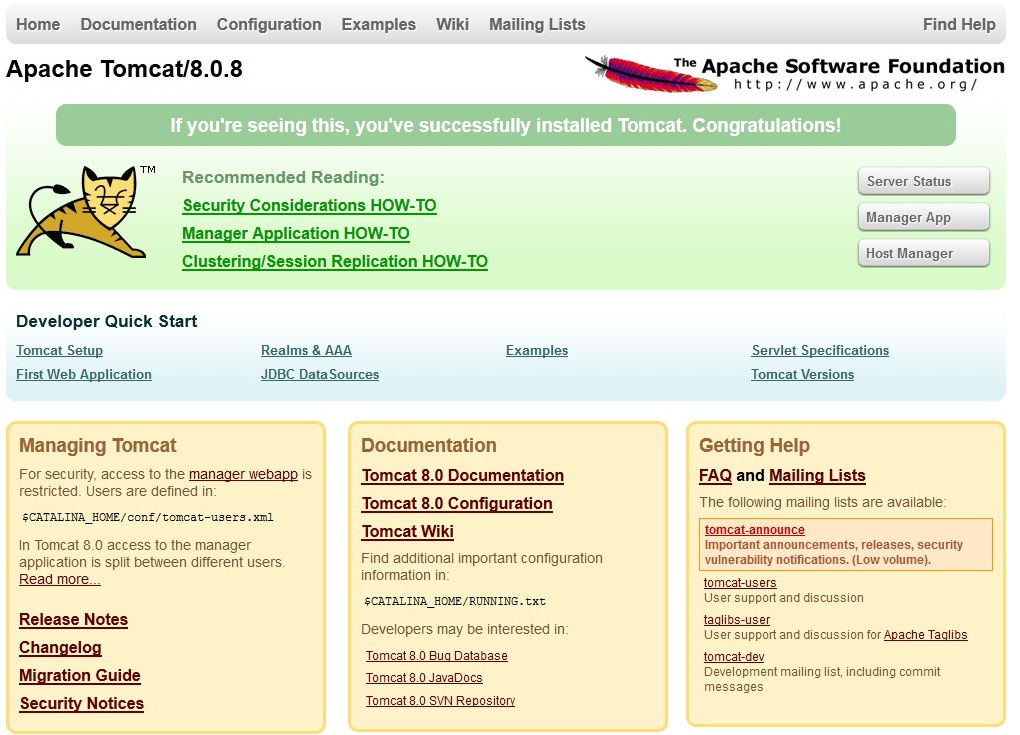Click the Recommended Reading: heading

pyautogui.click(x=284, y=177)
